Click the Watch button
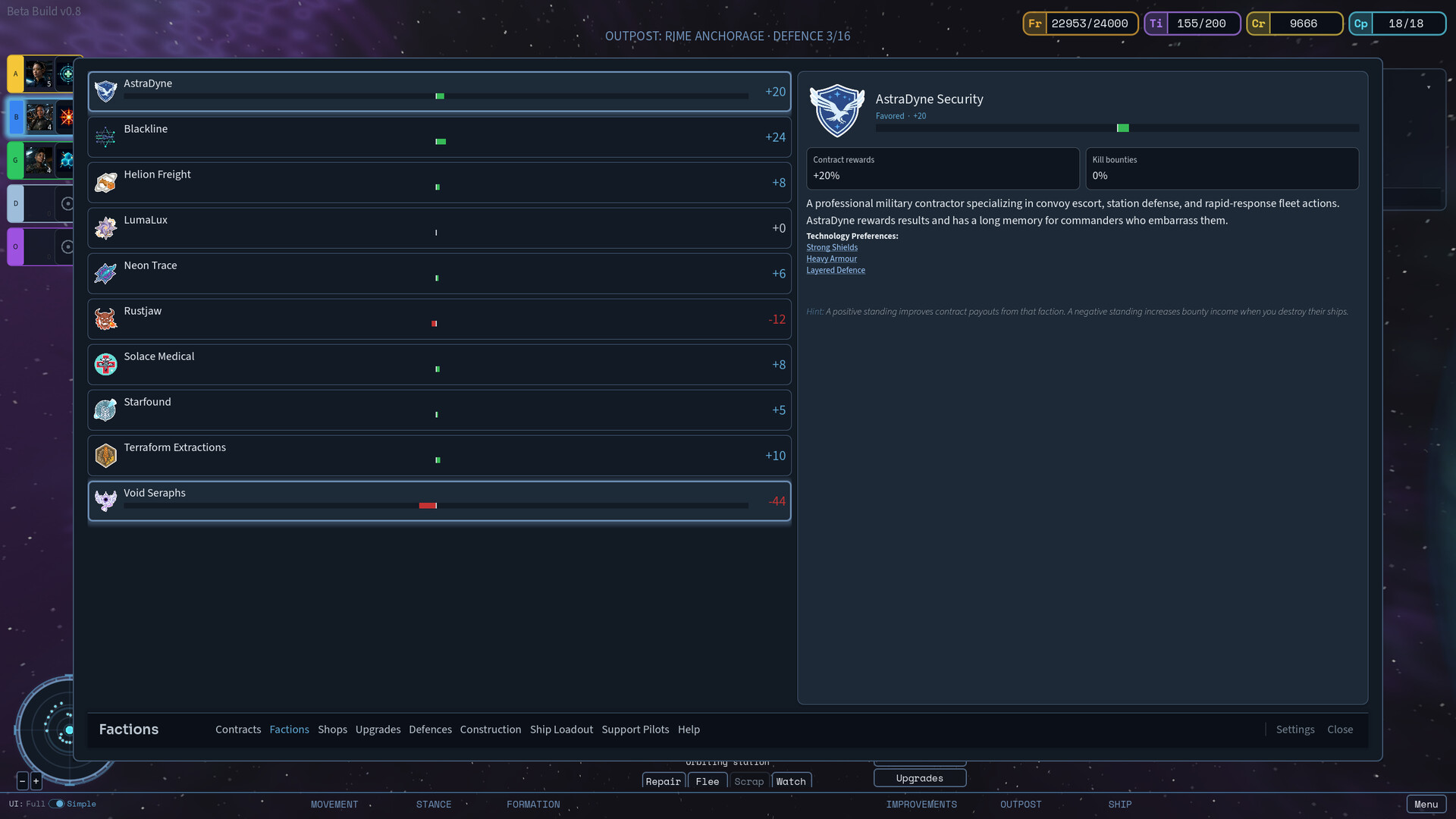The width and height of the screenshot is (1456, 819). click(x=791, y=781)
